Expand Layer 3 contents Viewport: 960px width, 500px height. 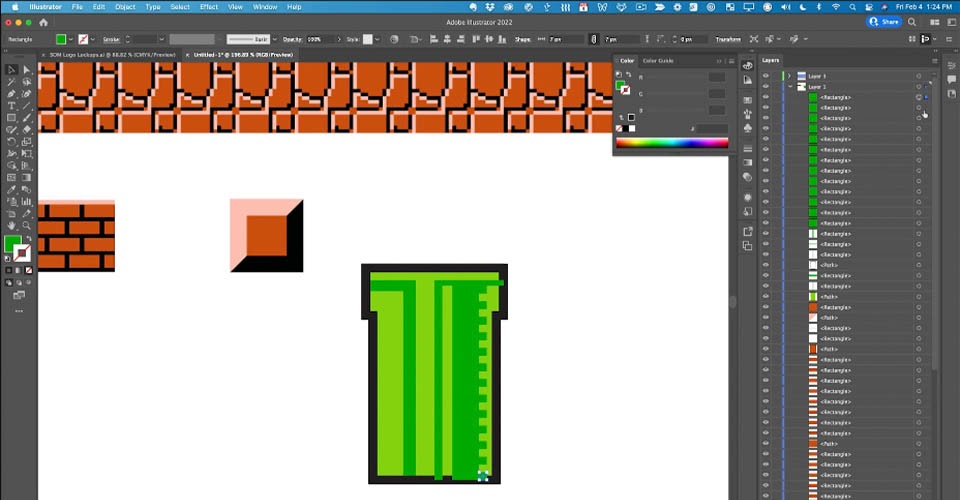789,76
